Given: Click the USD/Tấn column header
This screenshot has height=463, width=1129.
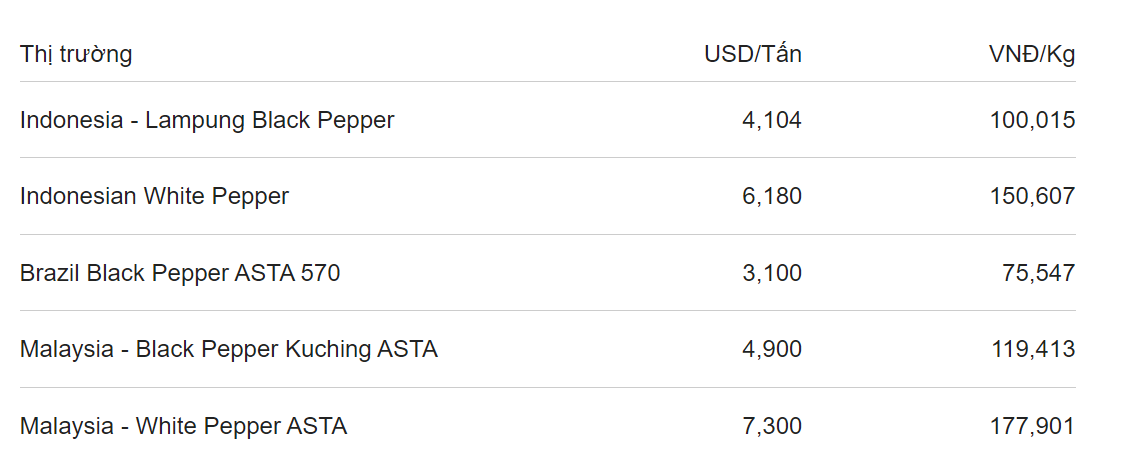Looking at the screenshot, I should pyautogui.click(x=752, y=54).
